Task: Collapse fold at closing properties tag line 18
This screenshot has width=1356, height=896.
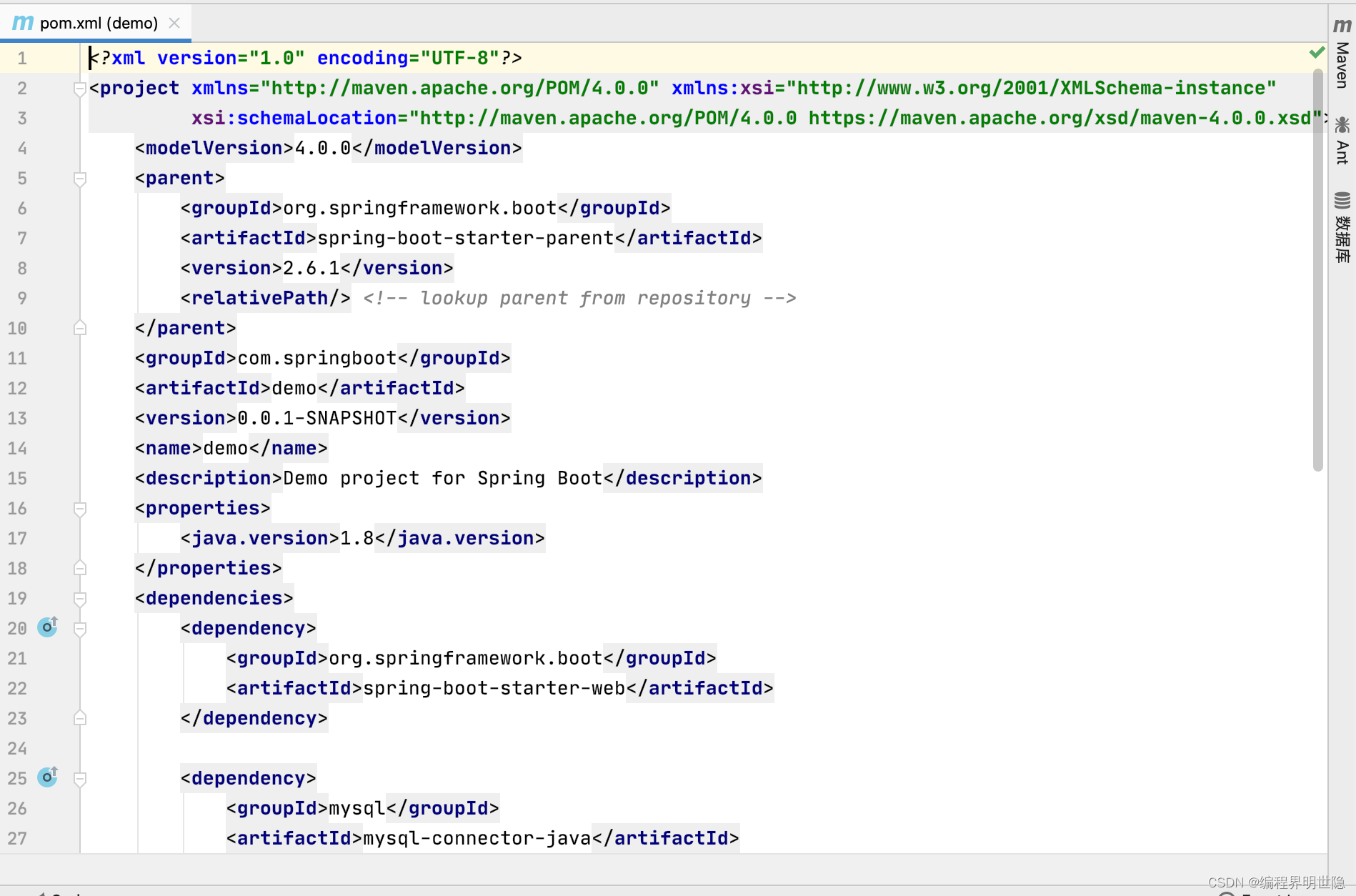Action: coord(80,569)
